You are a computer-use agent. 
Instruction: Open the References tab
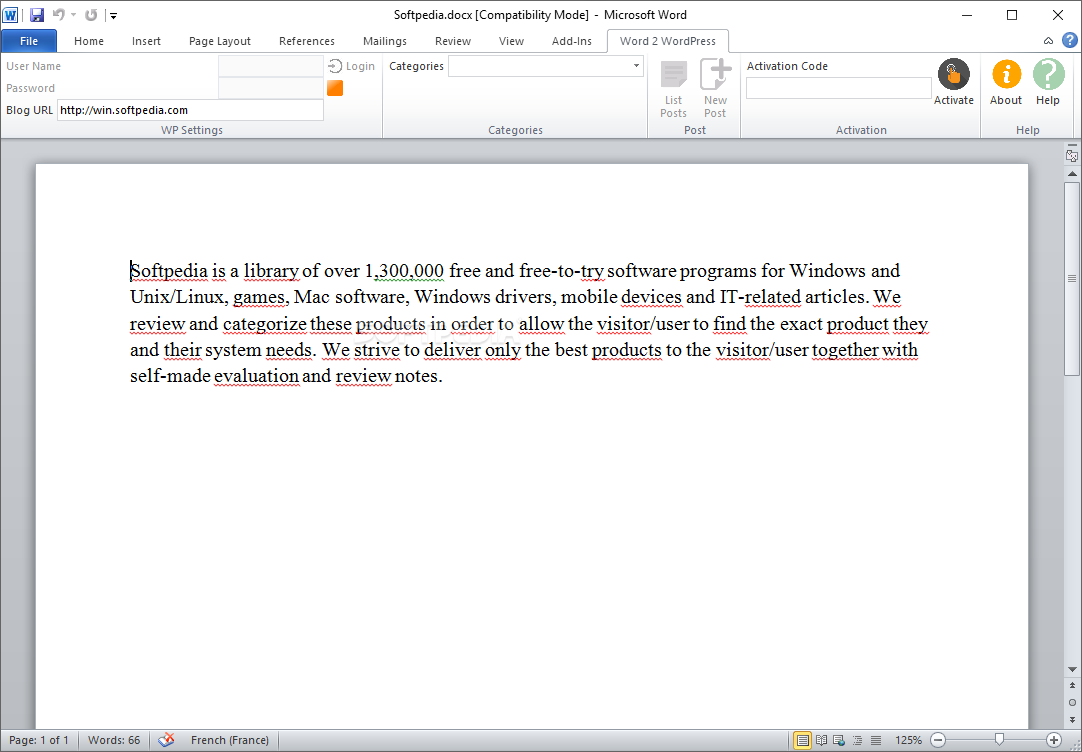[306, 41]
